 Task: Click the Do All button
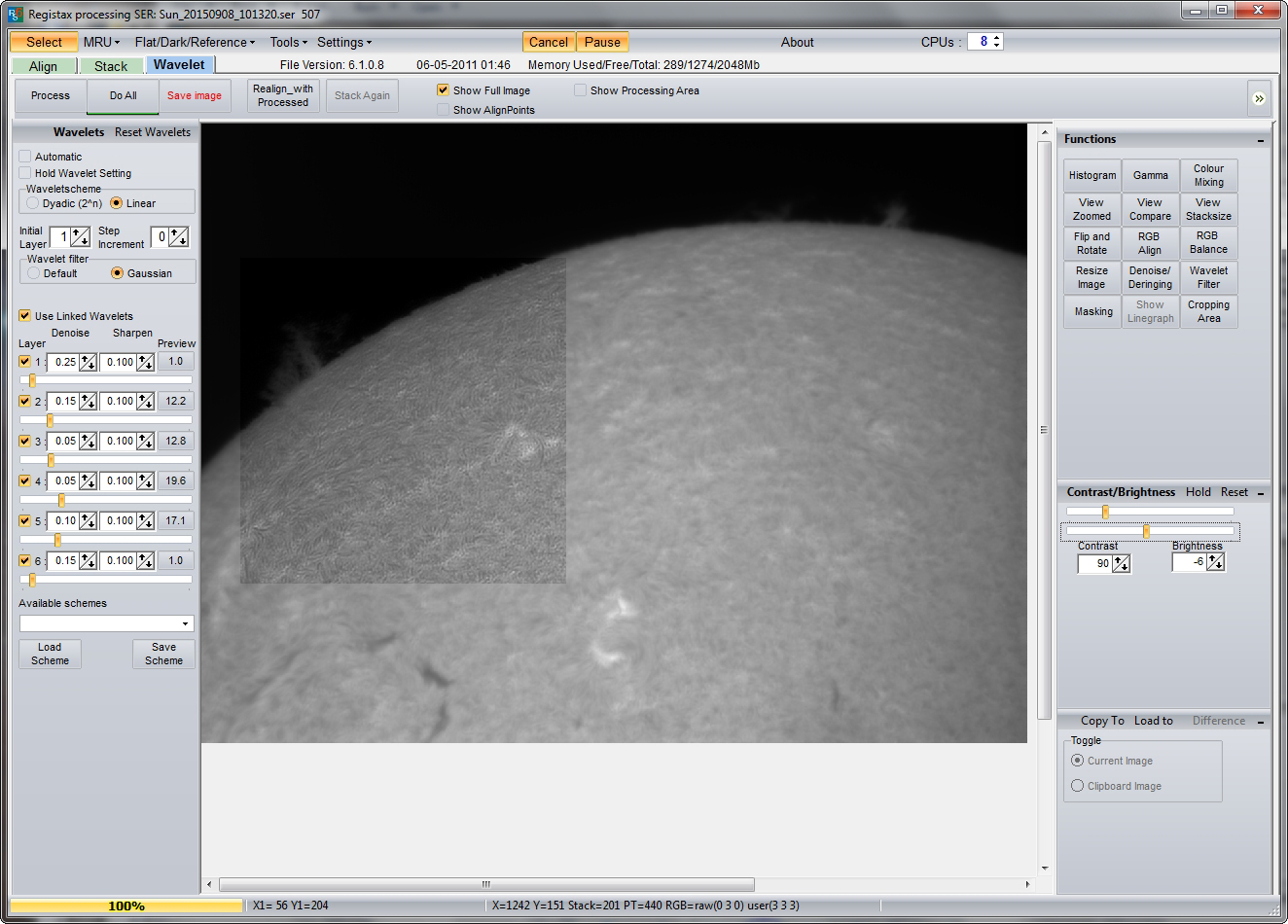coord(123,96)
